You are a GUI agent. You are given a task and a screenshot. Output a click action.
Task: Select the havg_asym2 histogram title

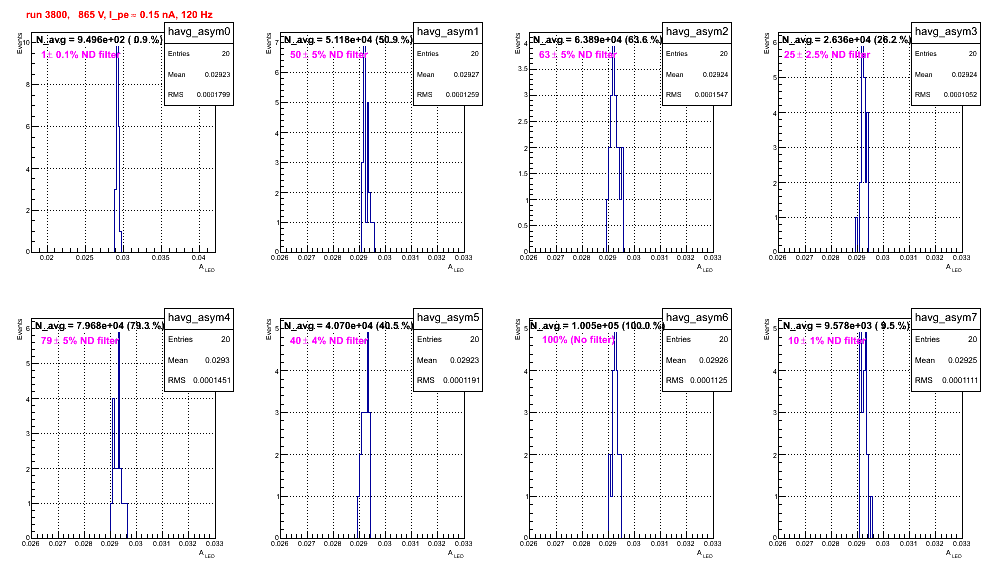pos(697,32)
